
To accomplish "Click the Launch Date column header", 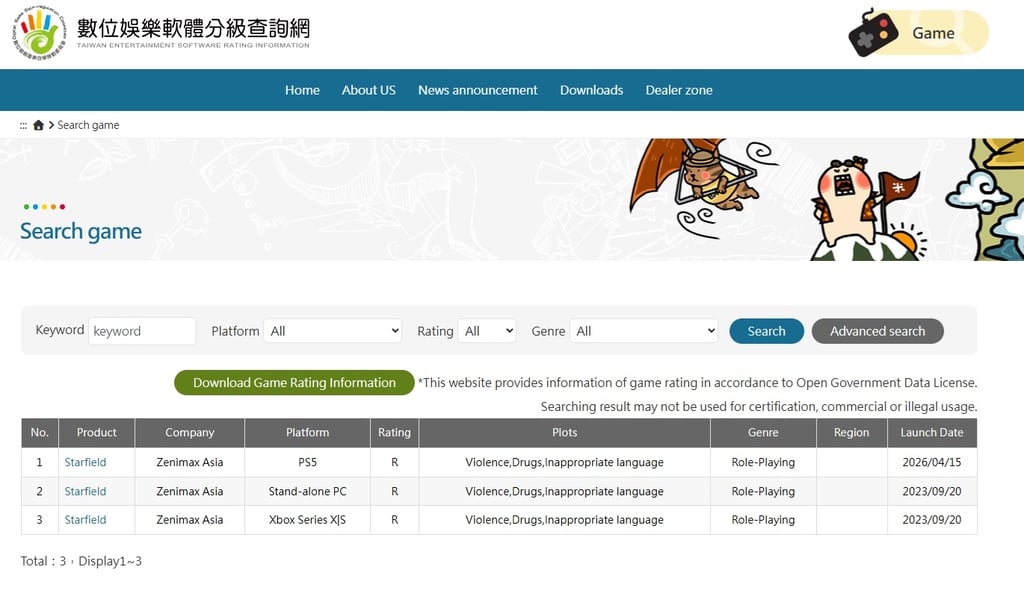I will coord(932,432).
